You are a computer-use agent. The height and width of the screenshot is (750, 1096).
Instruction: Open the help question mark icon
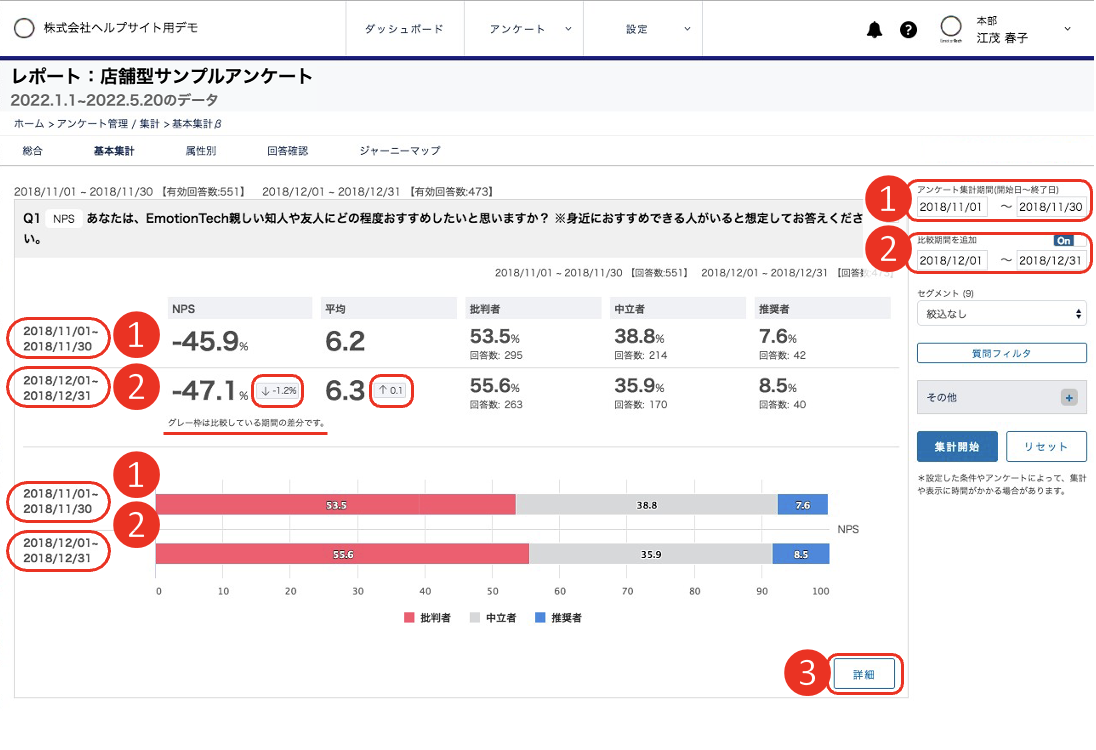tap(908, 29)
